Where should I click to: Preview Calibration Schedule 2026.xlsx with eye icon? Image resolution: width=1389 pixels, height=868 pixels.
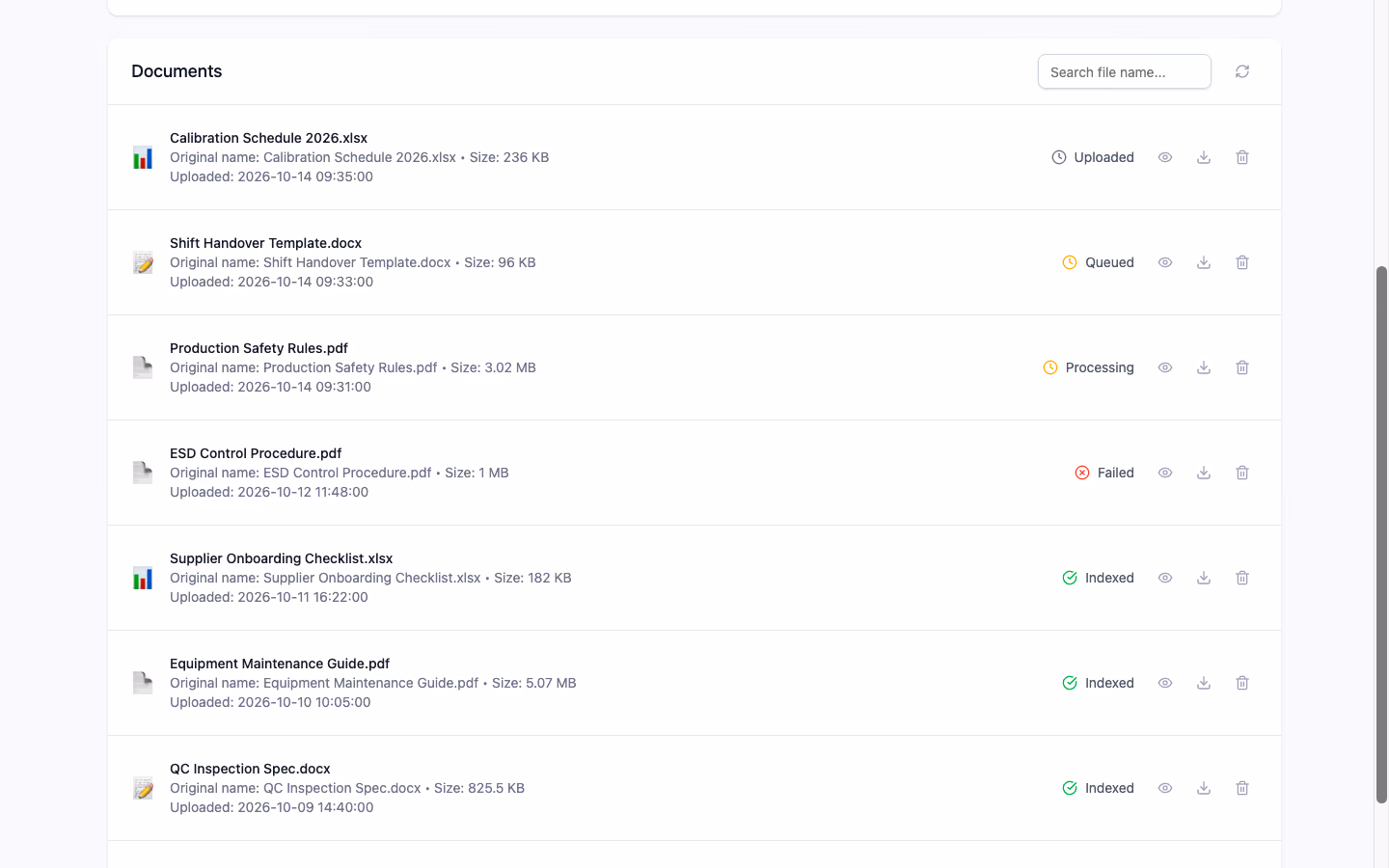point(1165,157)
